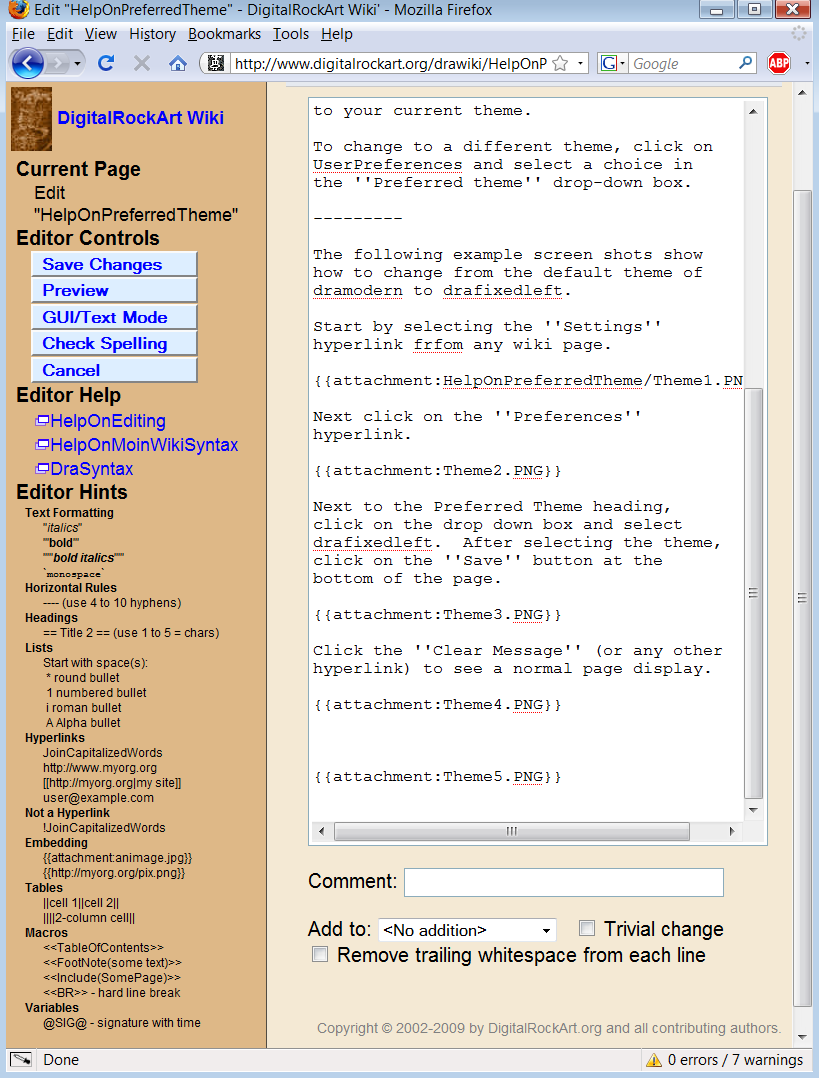The width and height of the screenshot is (819, 1078).
Task: Click the browser Back arrow button
Action: click(26, 63)
